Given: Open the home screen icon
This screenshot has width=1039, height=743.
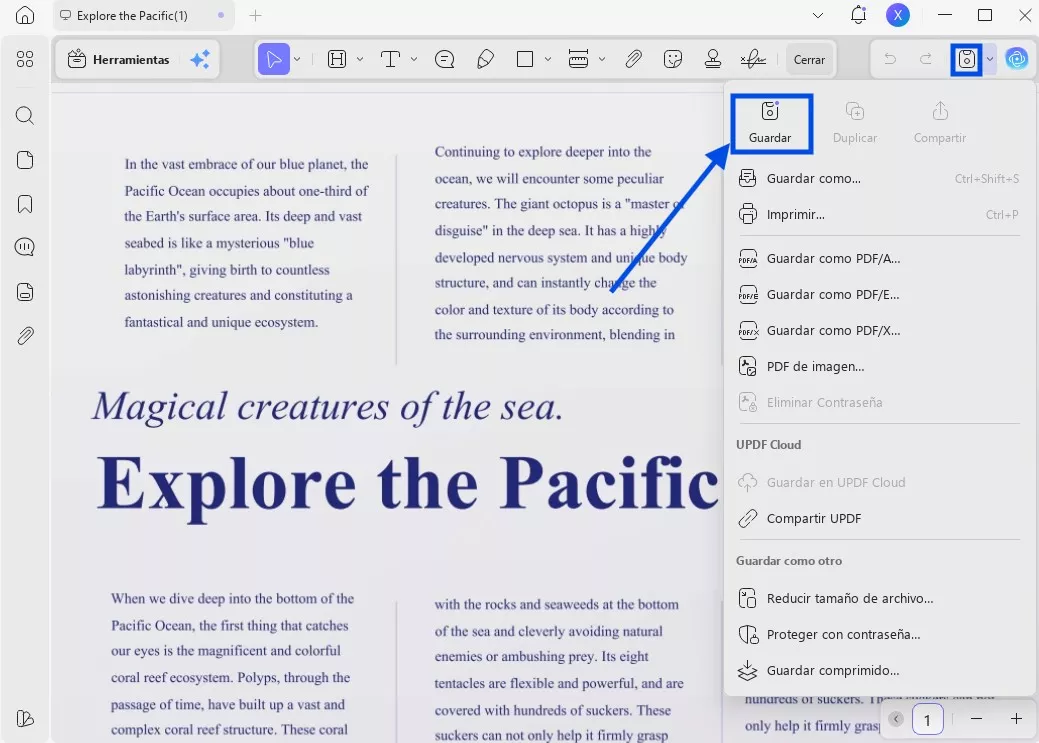Looking at the screenshot, I should (x=25, y=15).
